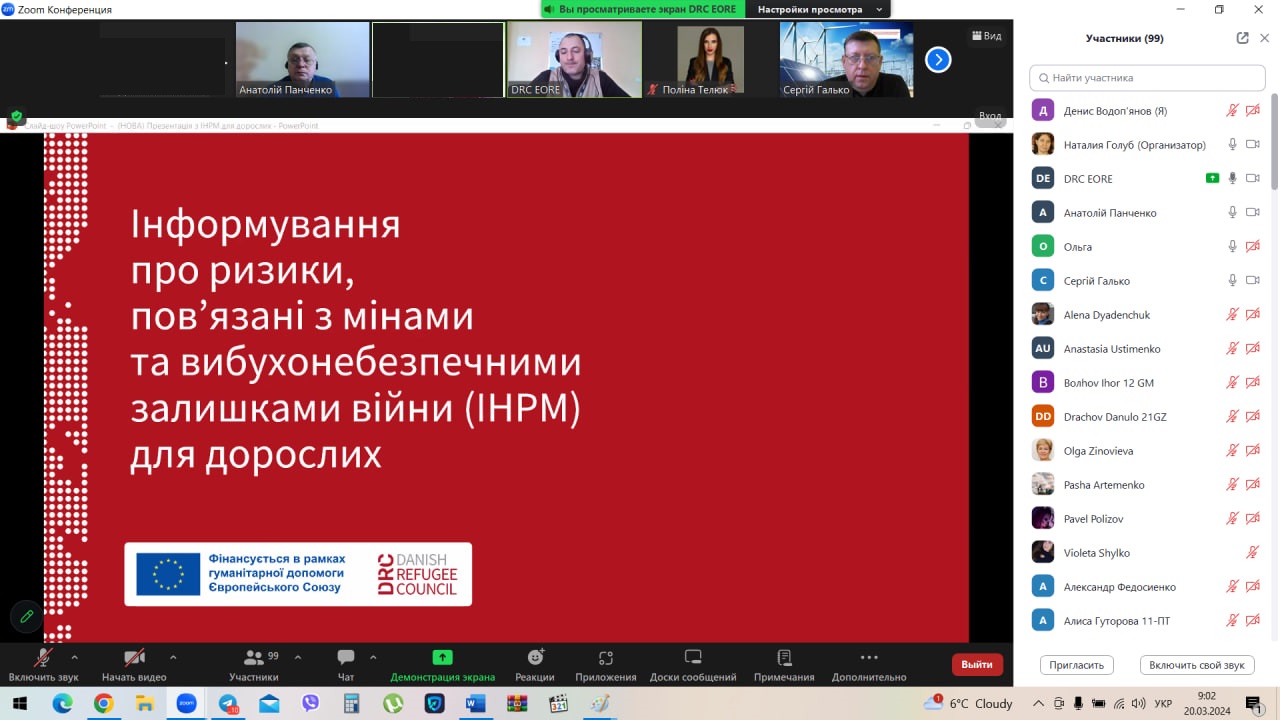Open File Explorer from taskbar
Viewport: 1280px width, 720px height.
tap(145, 703)
